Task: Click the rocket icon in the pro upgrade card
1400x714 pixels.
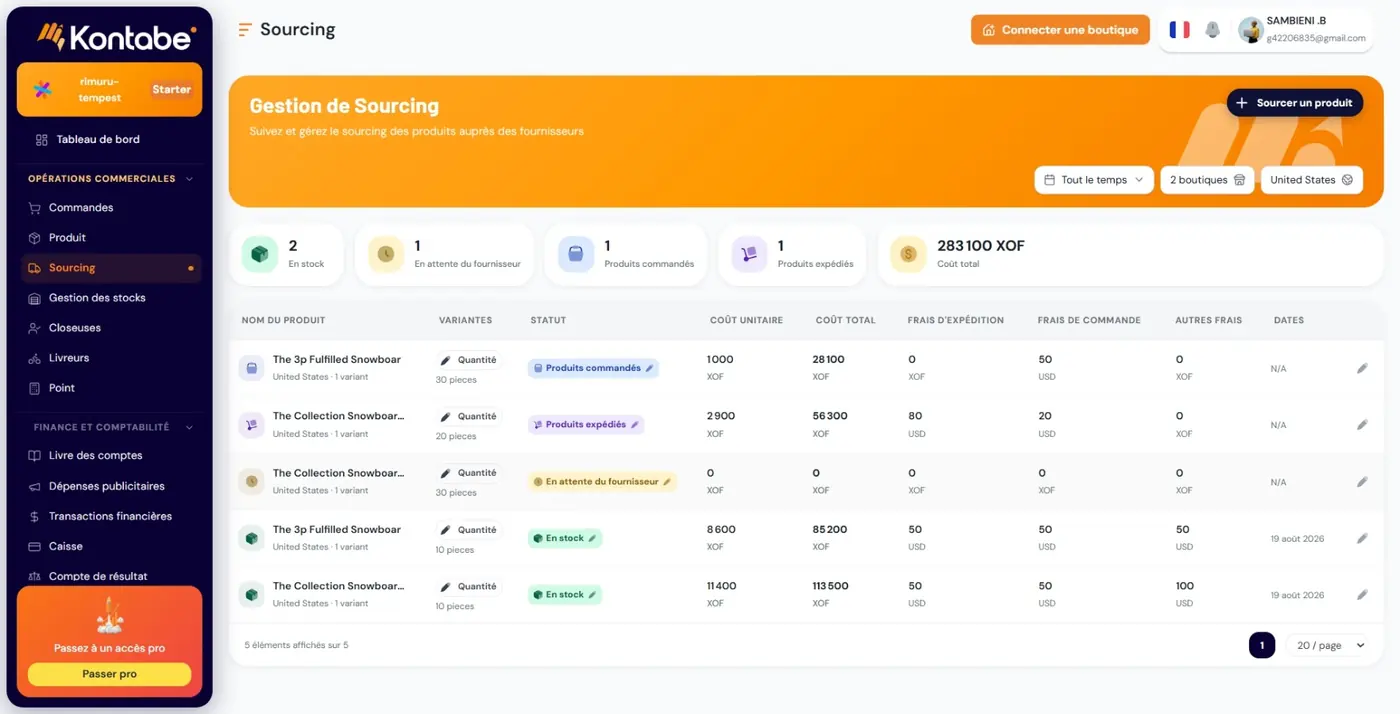Action: 109,617
